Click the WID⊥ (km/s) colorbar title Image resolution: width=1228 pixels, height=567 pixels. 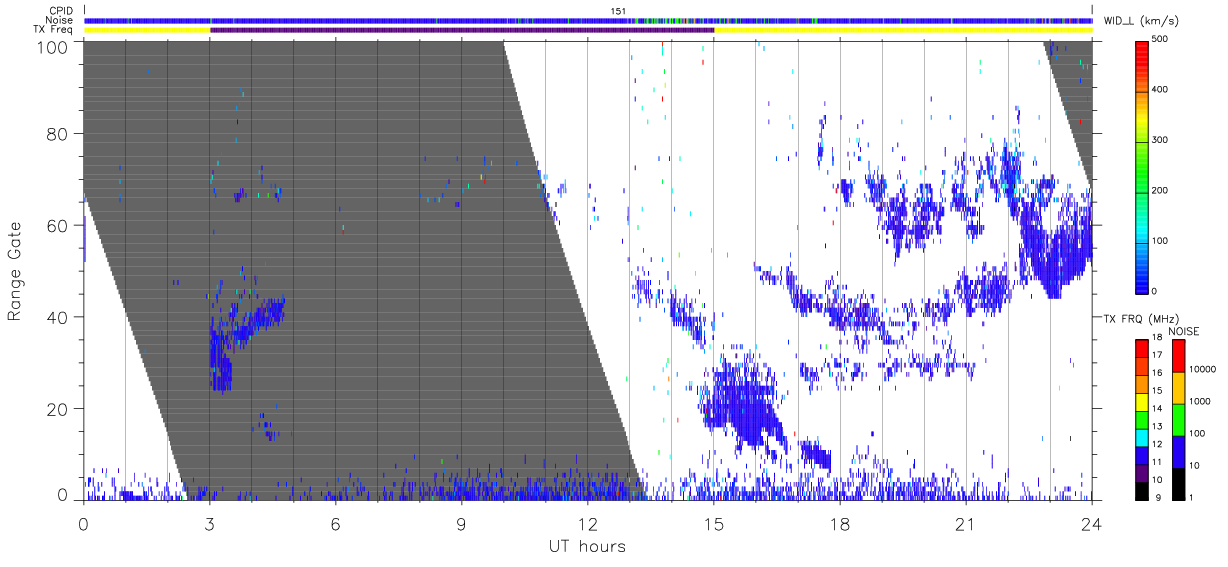tap(1140, 21)
